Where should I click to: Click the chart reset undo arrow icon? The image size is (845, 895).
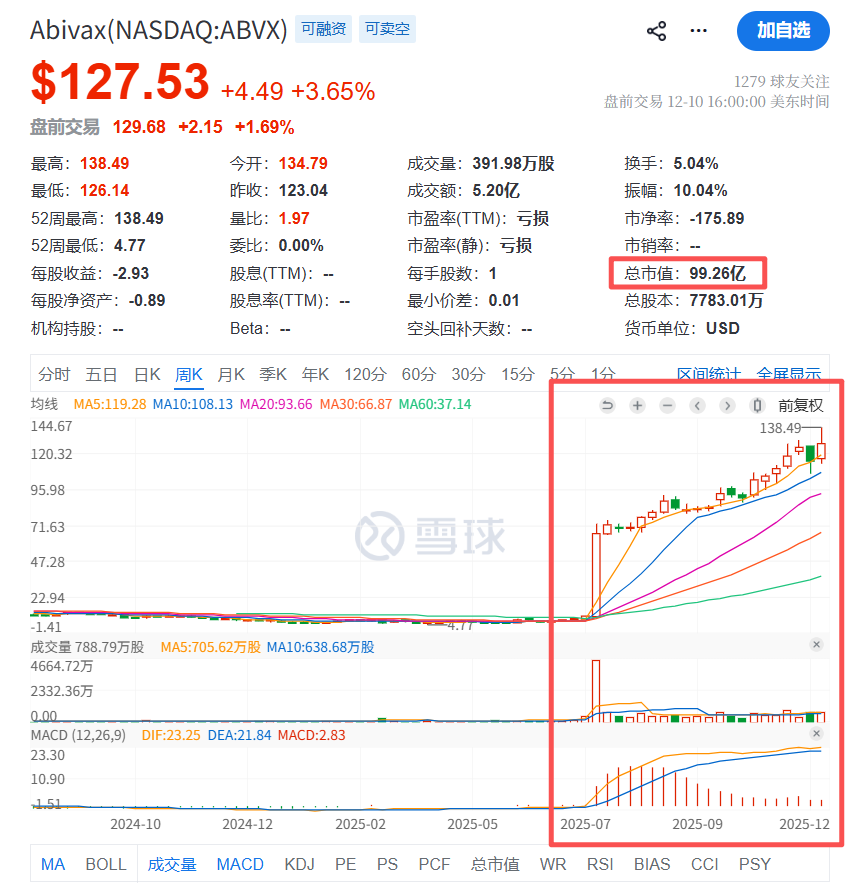coord(607,405)
